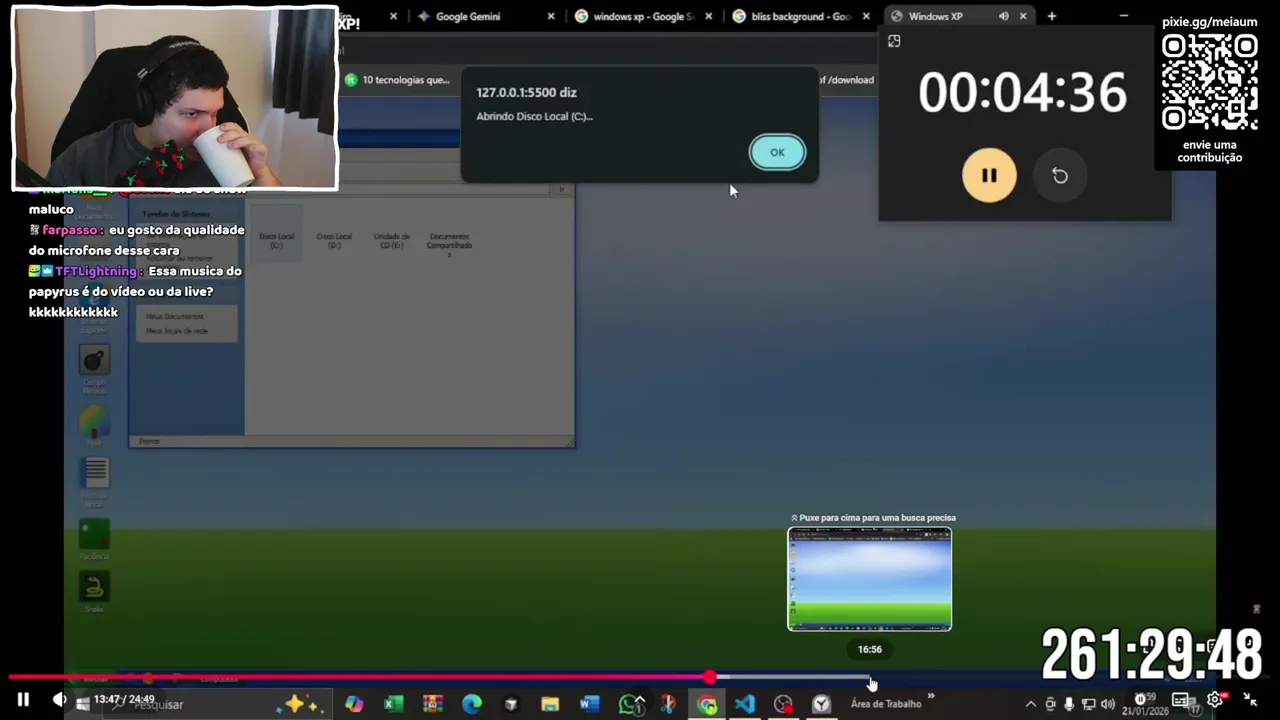1280x720 pixels.
Task: Click the pixie.gg QR code
Action: [1210, 82]
